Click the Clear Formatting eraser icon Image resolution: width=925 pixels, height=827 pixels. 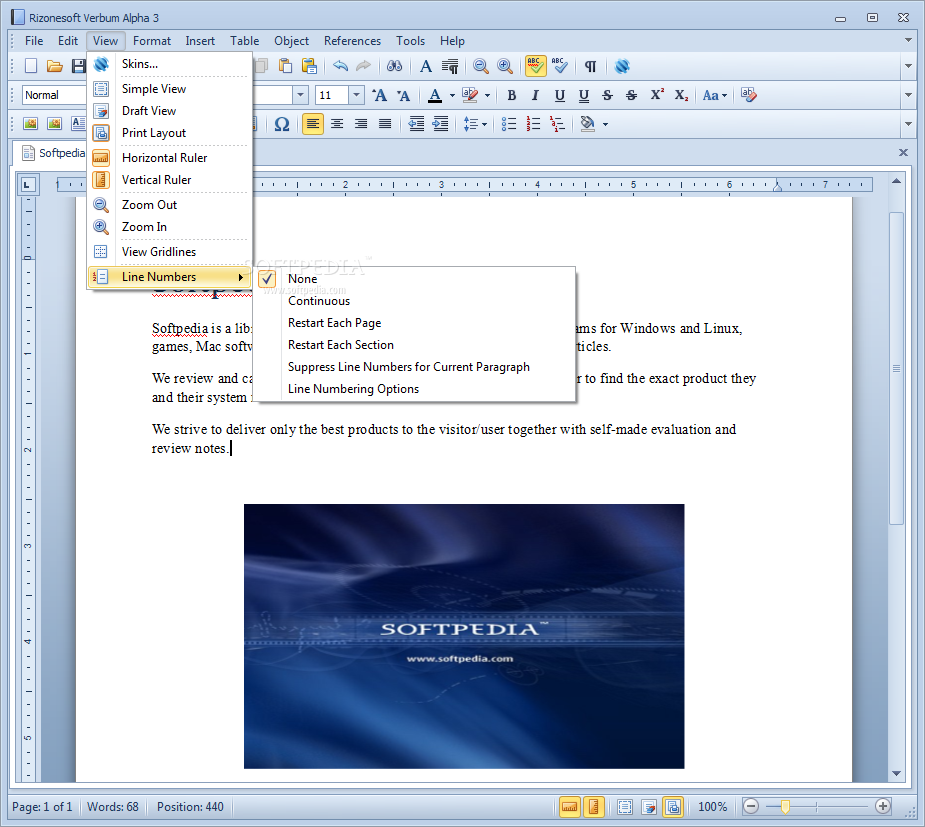click(x=749, y=95)
